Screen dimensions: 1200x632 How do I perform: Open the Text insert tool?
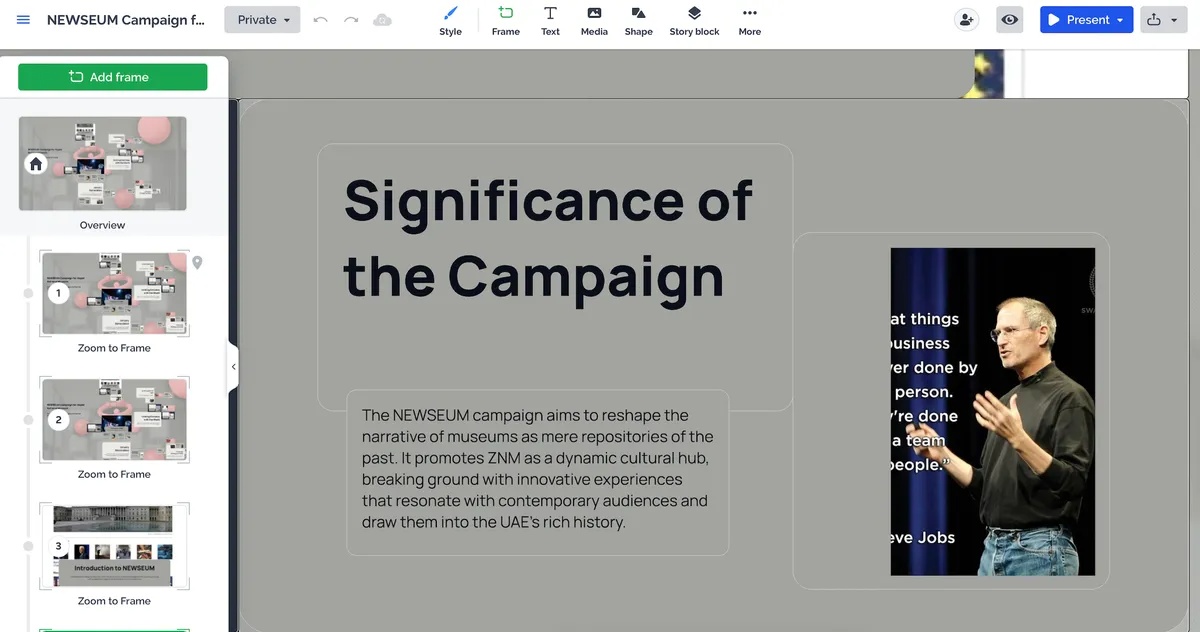(x=550, y=20)
